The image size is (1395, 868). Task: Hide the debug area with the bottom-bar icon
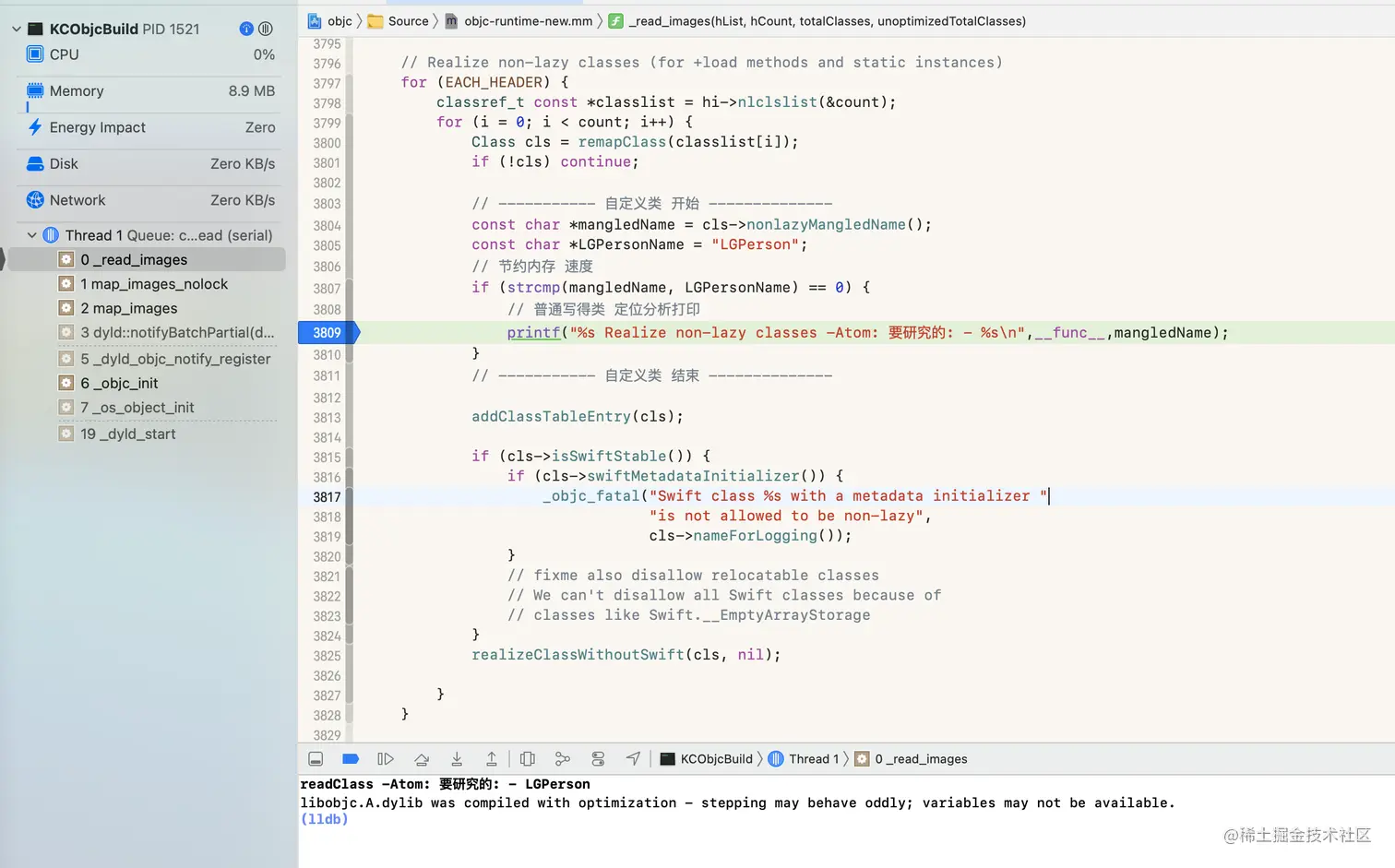(x=316, y=759)
